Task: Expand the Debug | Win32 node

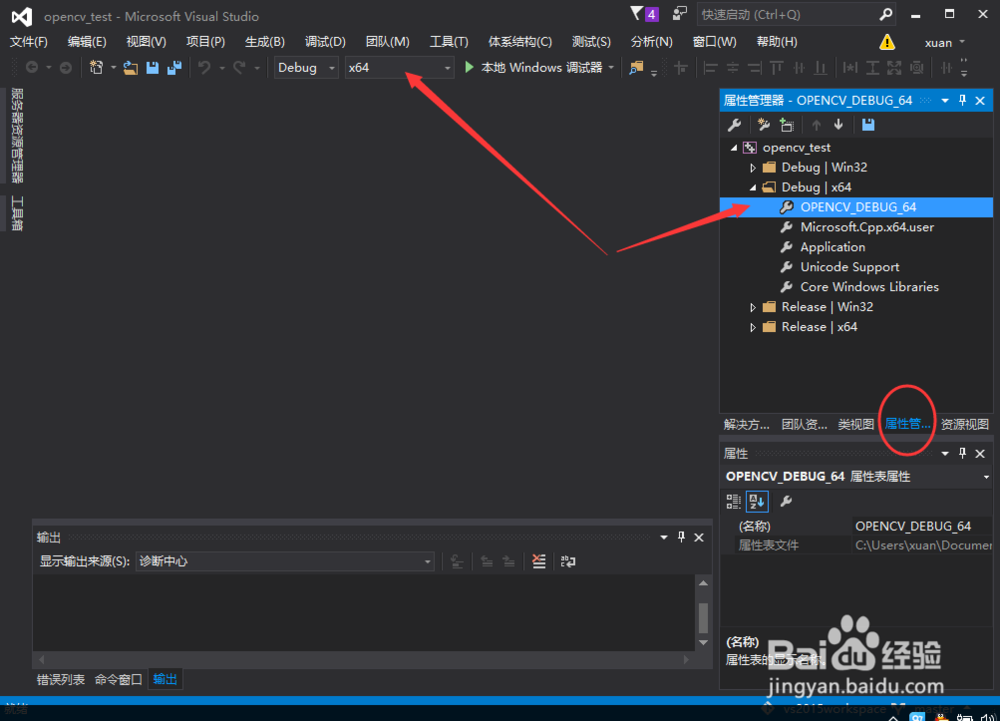Action: point(753,168)
